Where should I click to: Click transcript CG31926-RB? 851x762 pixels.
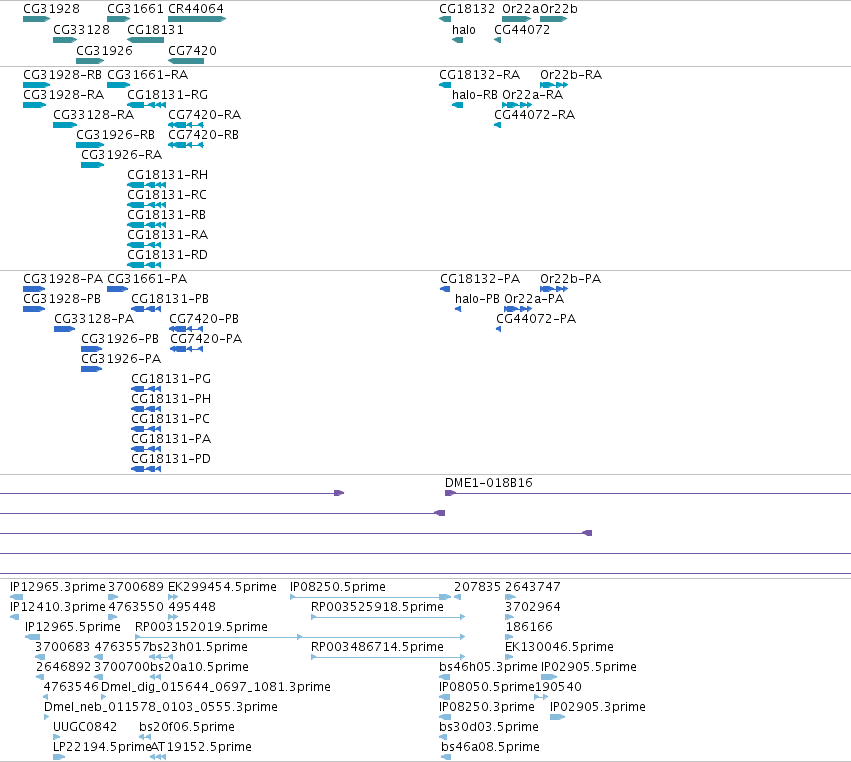116,135
